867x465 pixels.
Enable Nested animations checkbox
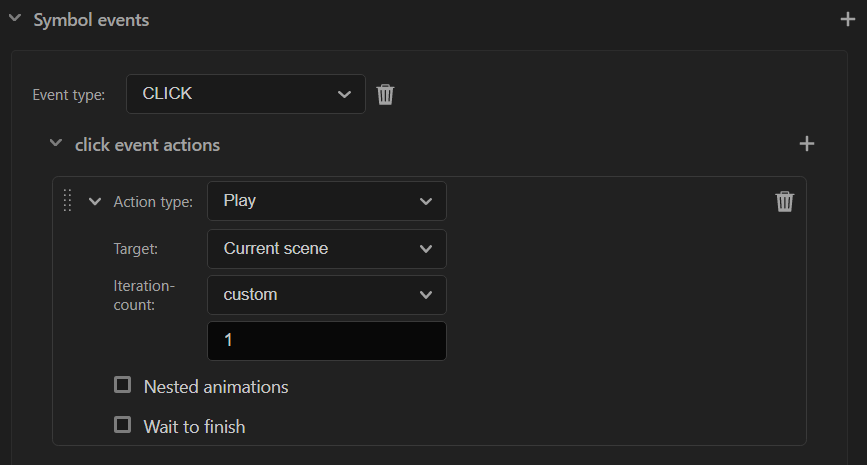[x=122, y=385]
